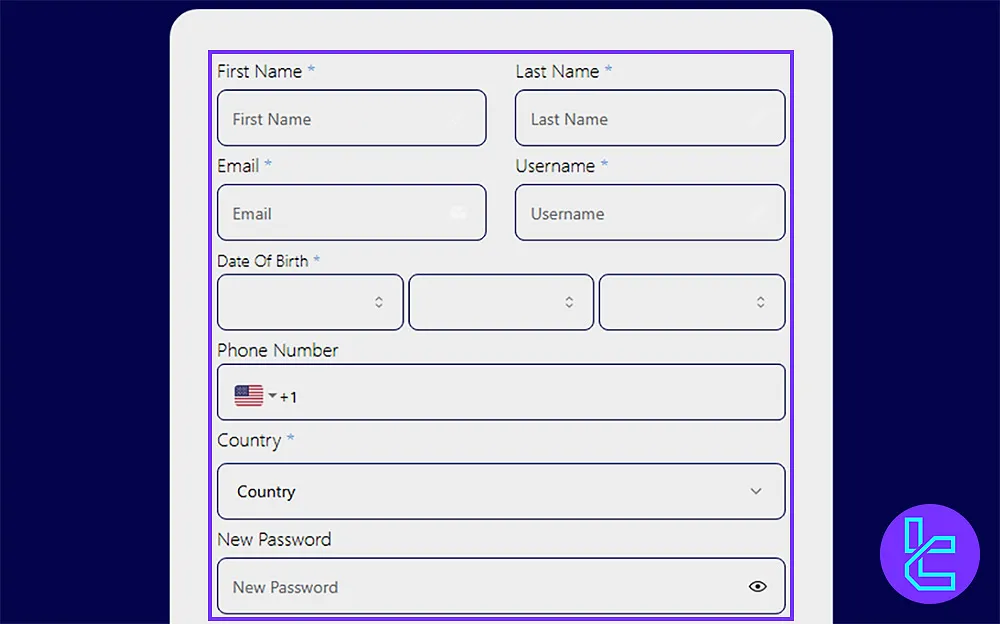The image size is (1000, 624).
Task: Click the US flag icon
Action: 248,396
